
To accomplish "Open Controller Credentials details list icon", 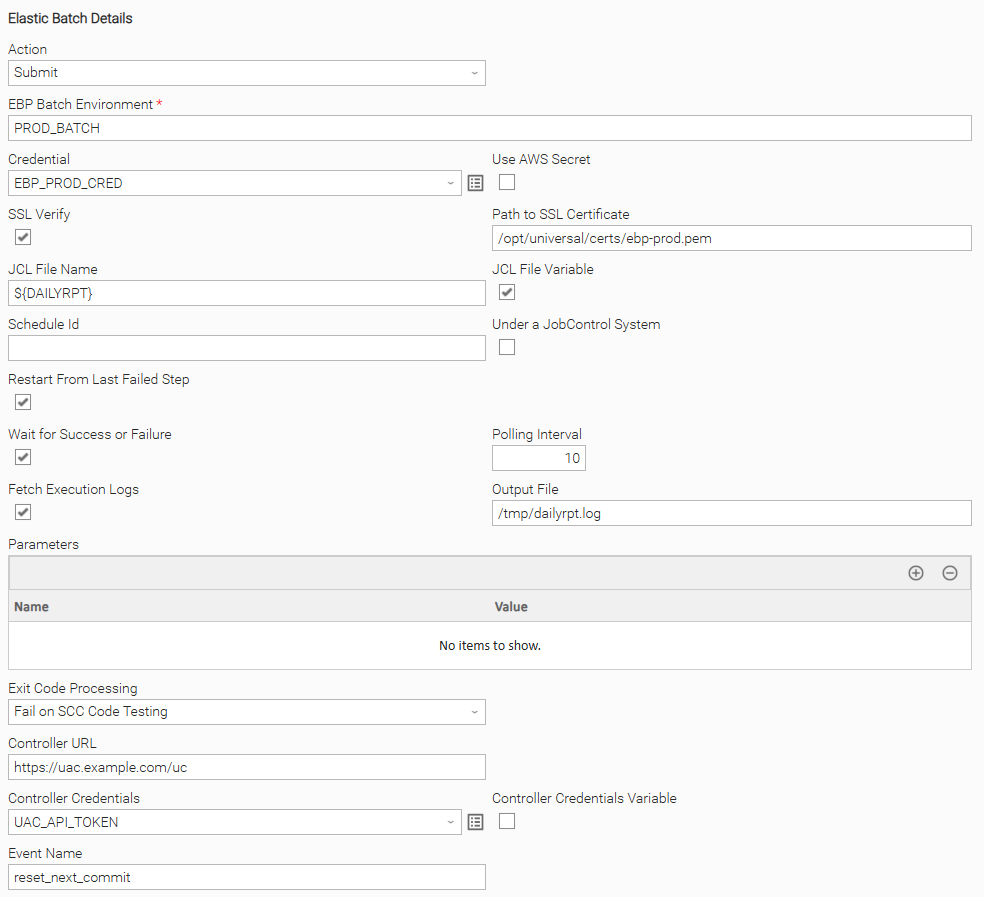I will point(476,822).
